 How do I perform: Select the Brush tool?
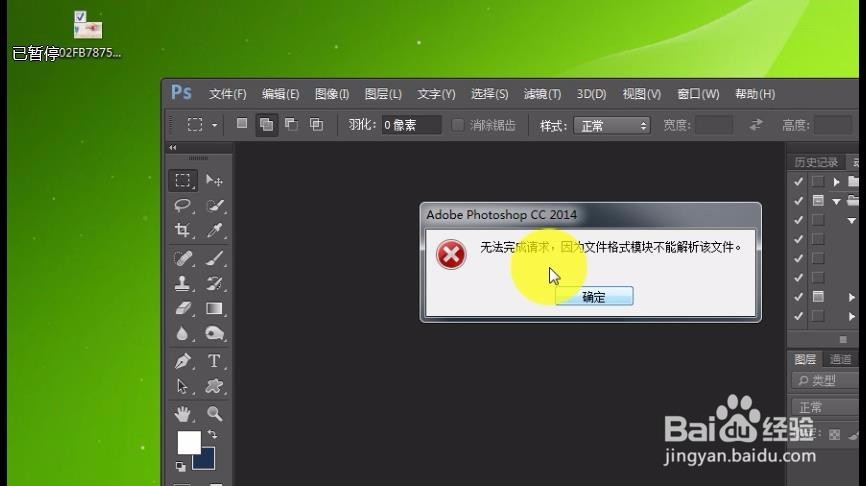tap(214, 258)
